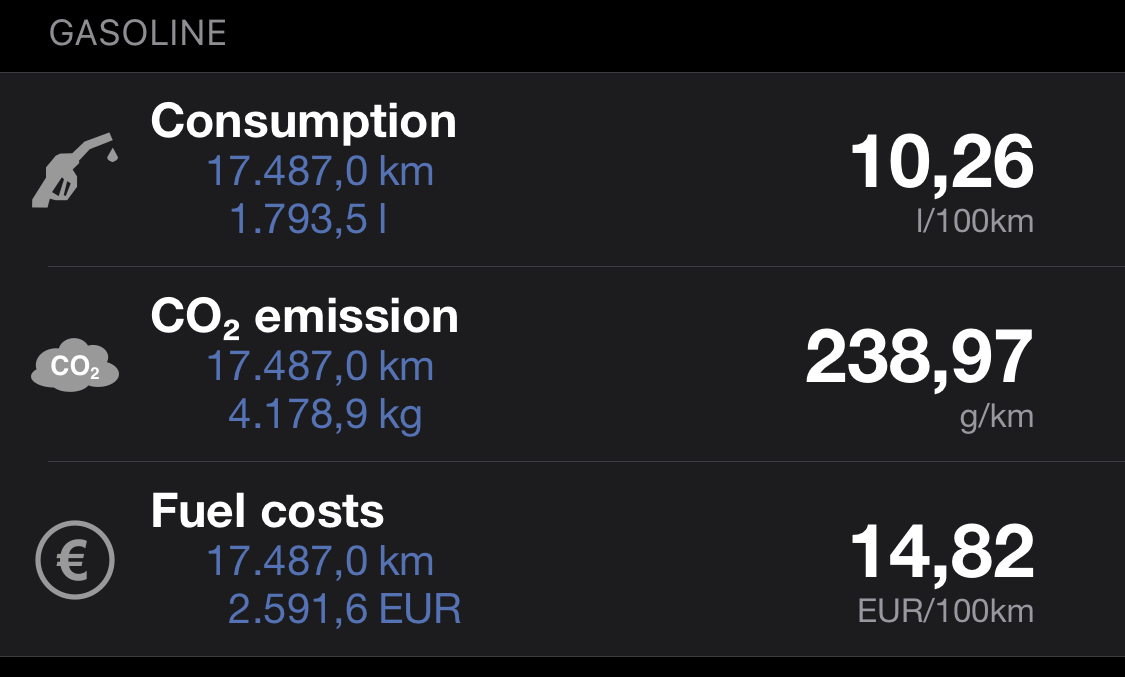Click distance 17.487,0 km under Consumption
Viewport: 1125px width, 677px height.
[x=320, y=171]
